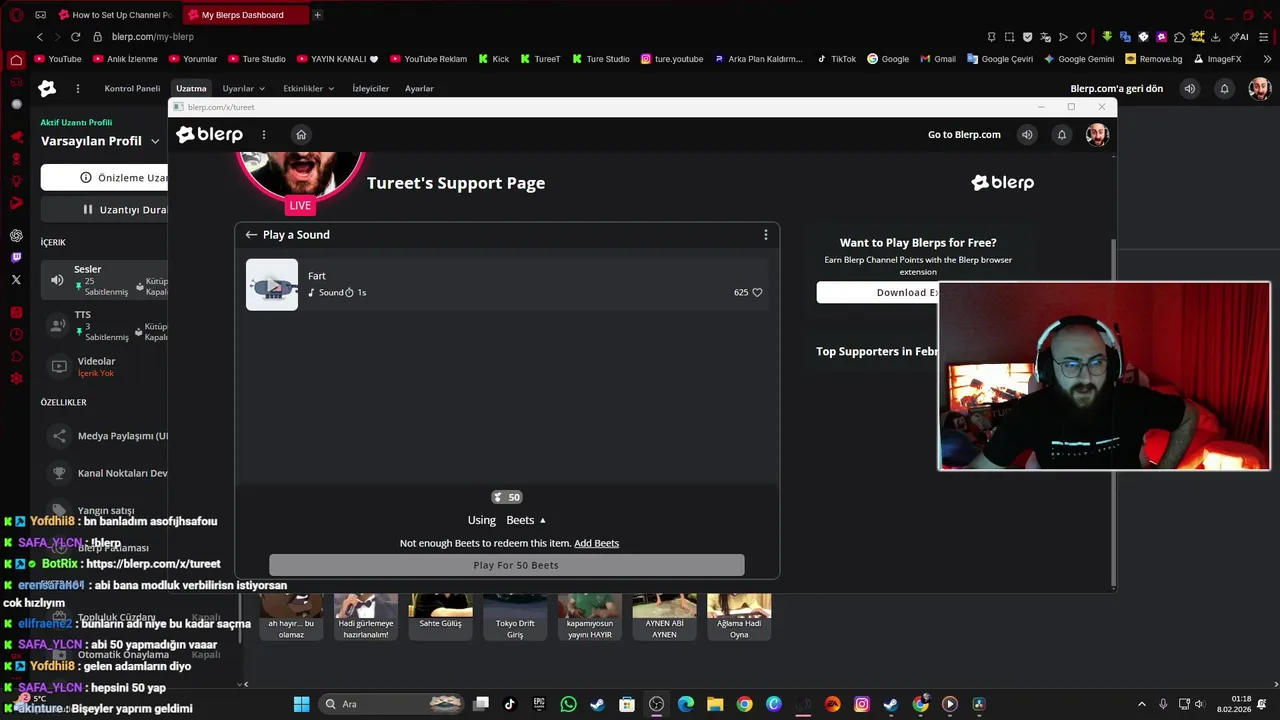Select TTS in the content sidebar

point(104,326)
